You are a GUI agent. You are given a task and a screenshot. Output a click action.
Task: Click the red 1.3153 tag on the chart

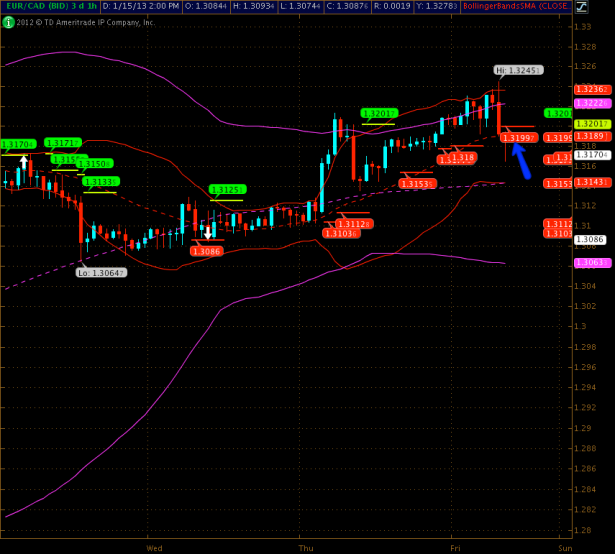[415, 183]
